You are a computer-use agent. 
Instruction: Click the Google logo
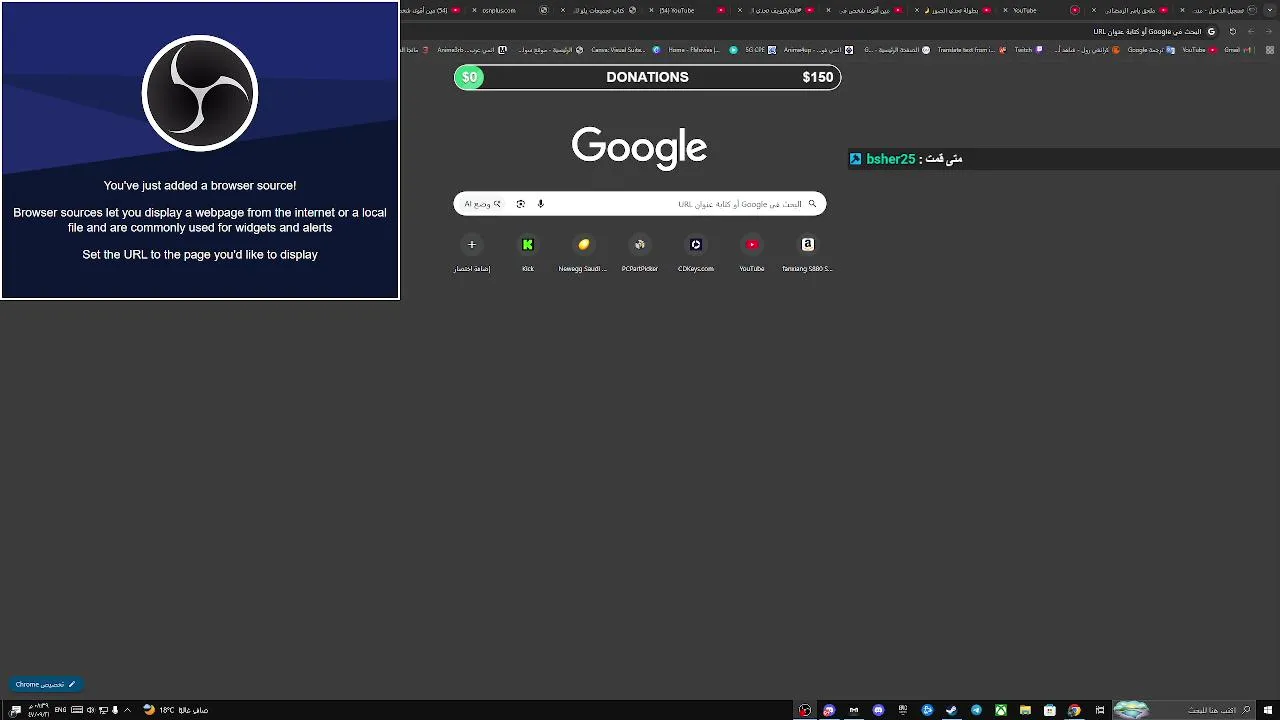coord(640,148)
